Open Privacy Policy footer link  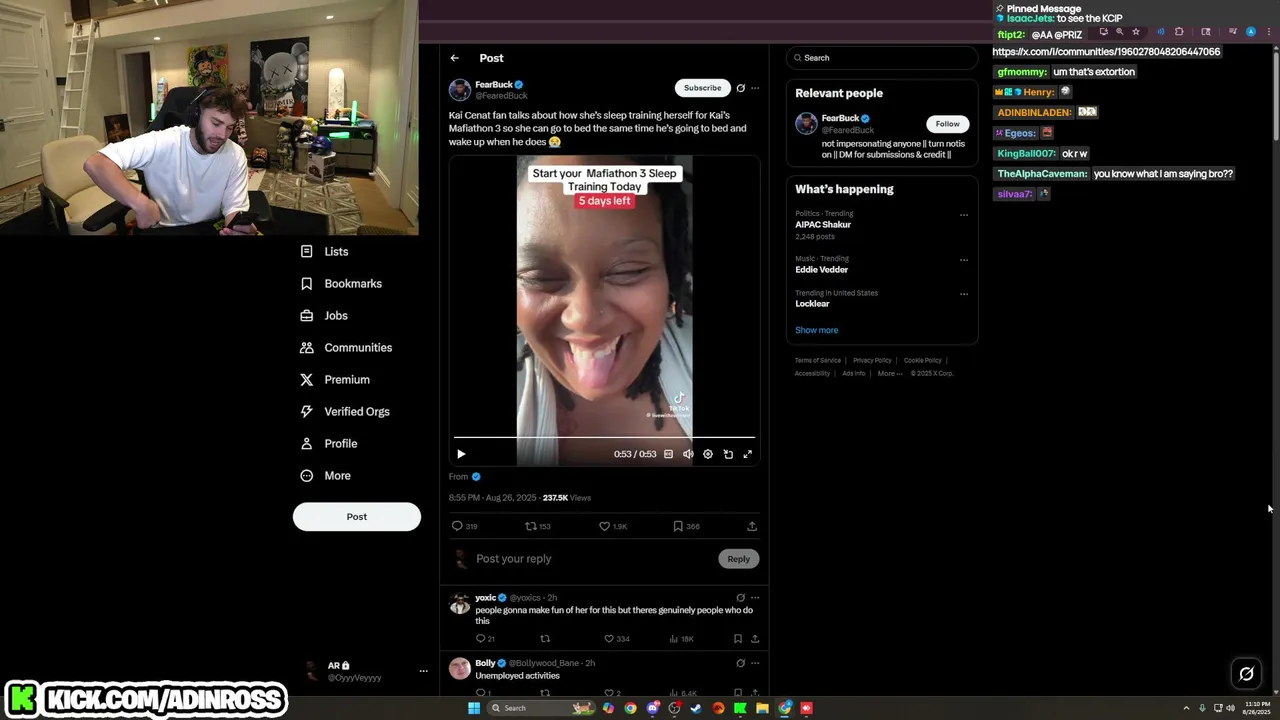tap(872, 360)
